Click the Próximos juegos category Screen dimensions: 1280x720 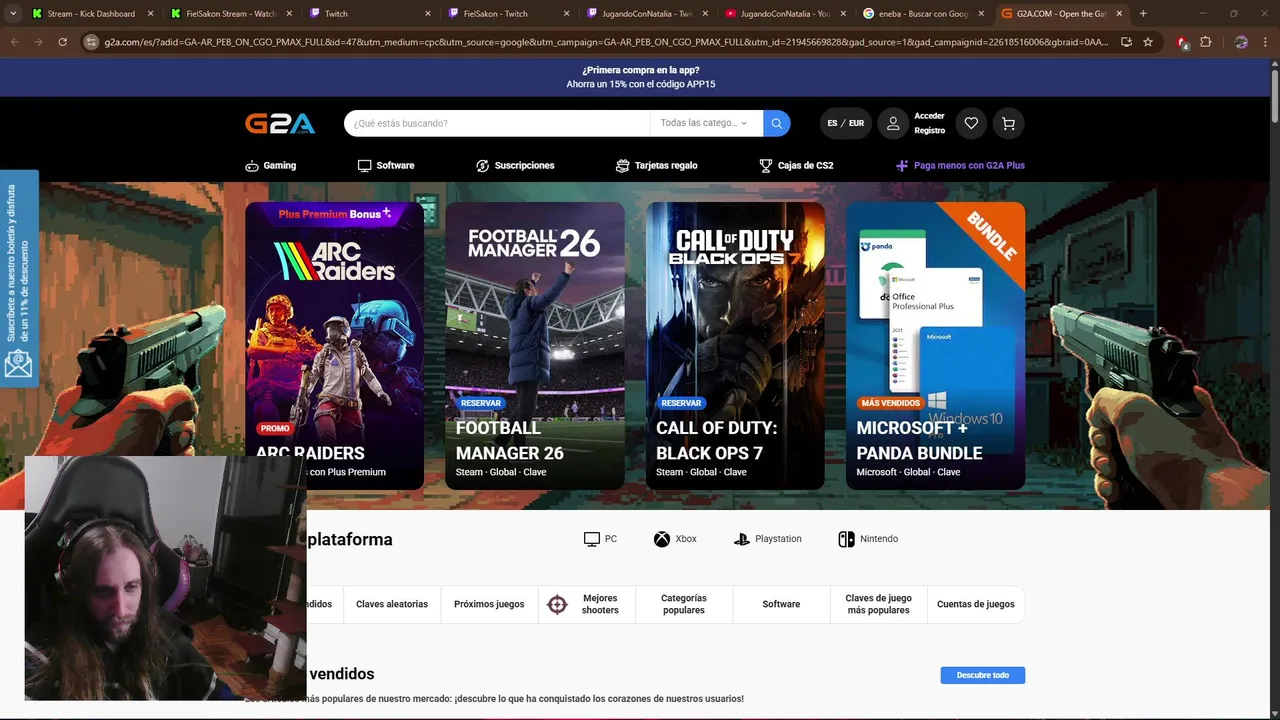pos(489,604)
